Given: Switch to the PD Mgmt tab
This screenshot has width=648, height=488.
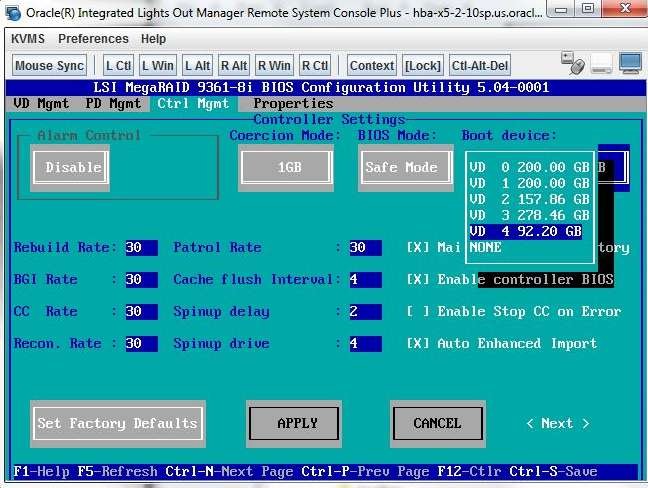Looking at the screenshot, I should coord(113,103).
